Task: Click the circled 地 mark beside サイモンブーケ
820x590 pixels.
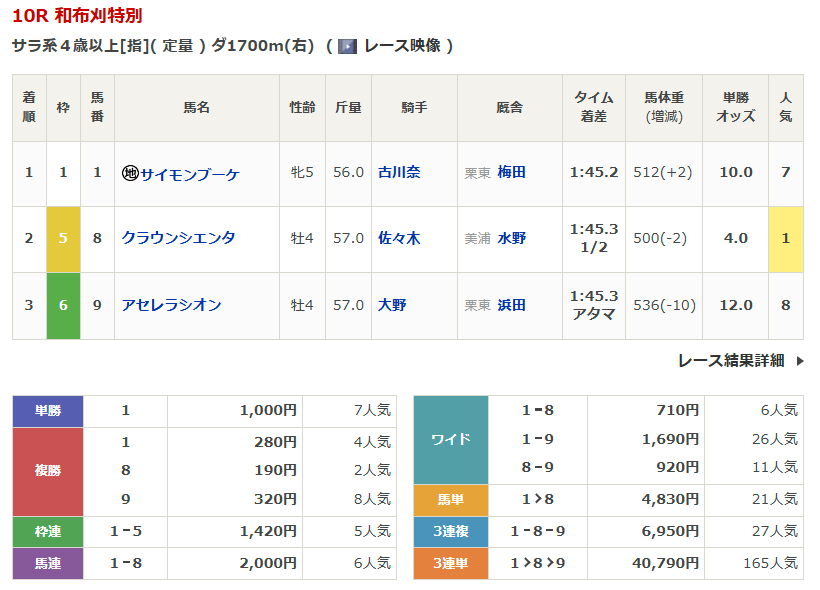Action: [130, 173]
